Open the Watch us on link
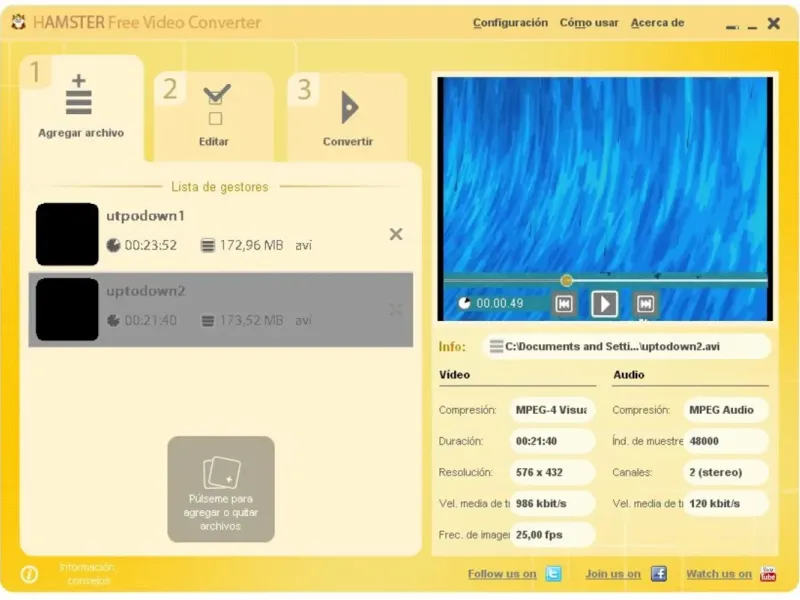This screenshot has height=600, width=800. click(719, 574)
